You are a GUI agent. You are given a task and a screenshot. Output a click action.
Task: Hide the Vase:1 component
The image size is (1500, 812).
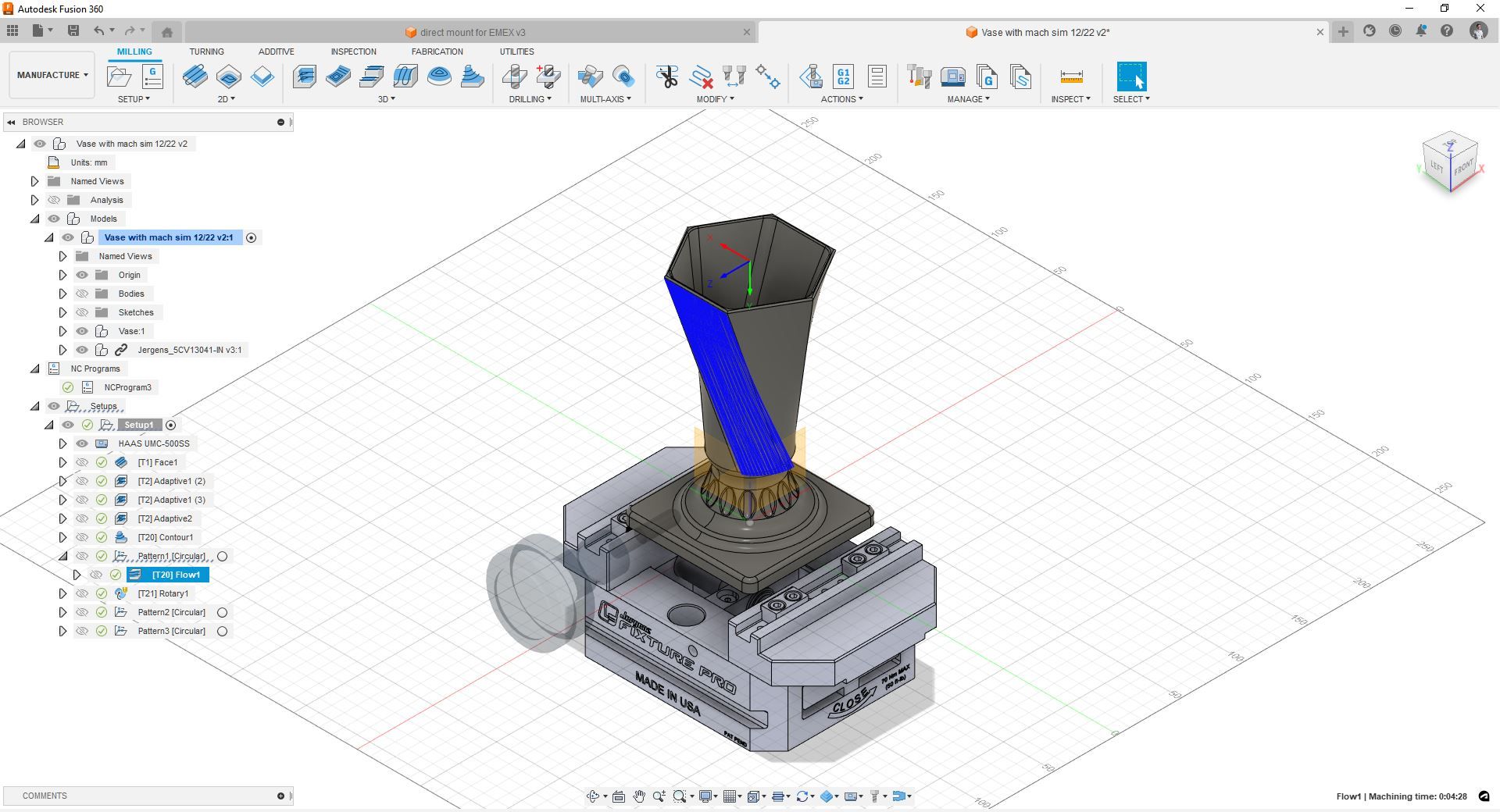coord(82,331)
